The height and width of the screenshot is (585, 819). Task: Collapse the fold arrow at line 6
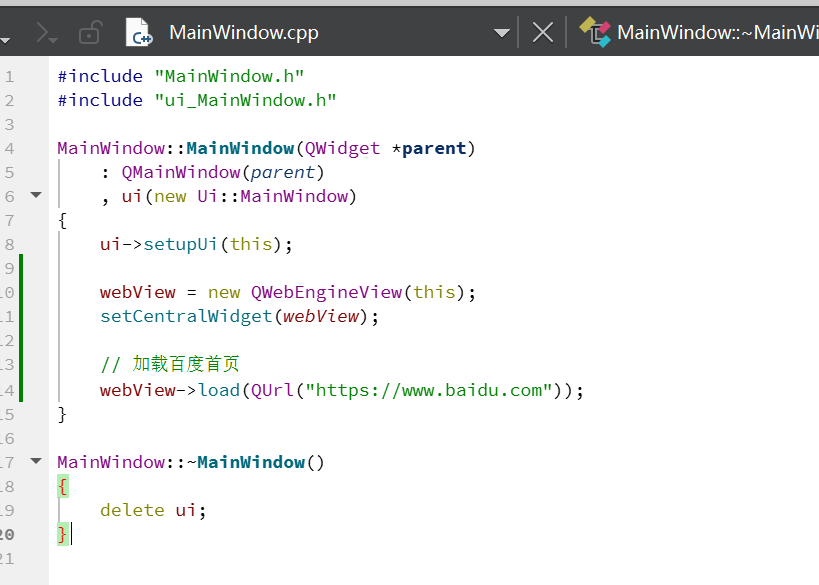pyautogui.click(x=36, y=195)
